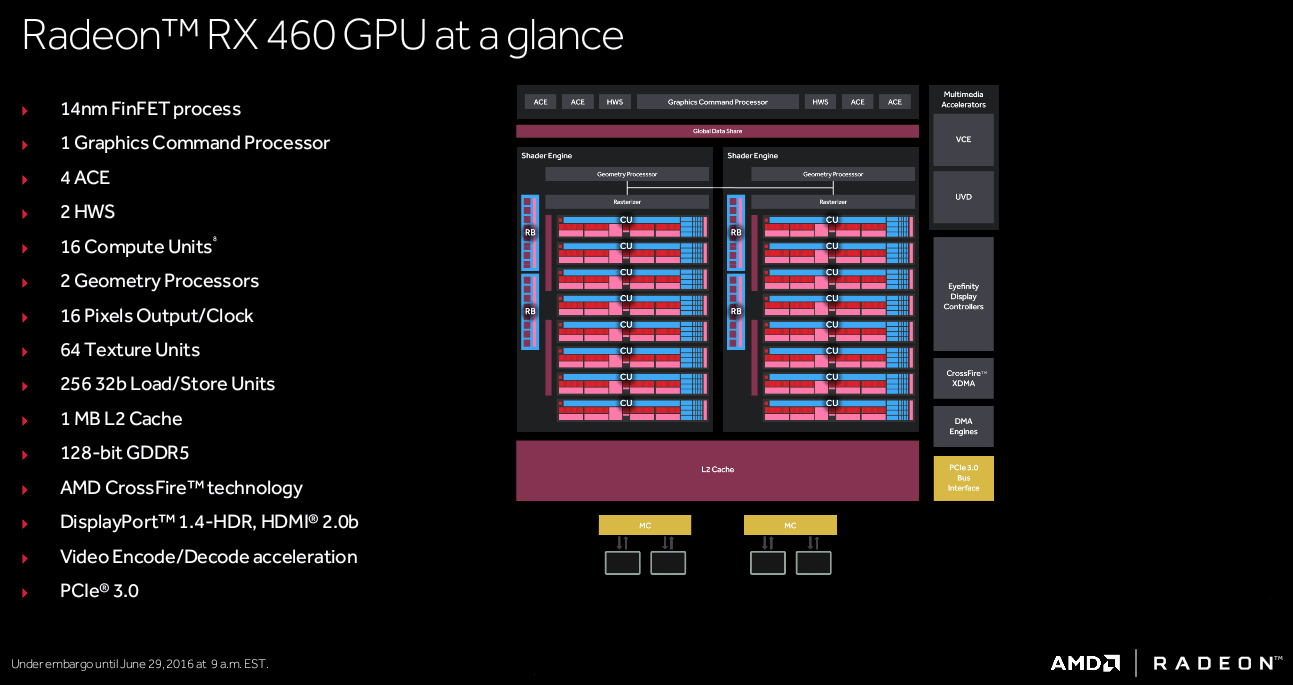
Task: Click the slide title "Radeon RX 460 GPU at a glance"
Action: (x=322, y=36)
